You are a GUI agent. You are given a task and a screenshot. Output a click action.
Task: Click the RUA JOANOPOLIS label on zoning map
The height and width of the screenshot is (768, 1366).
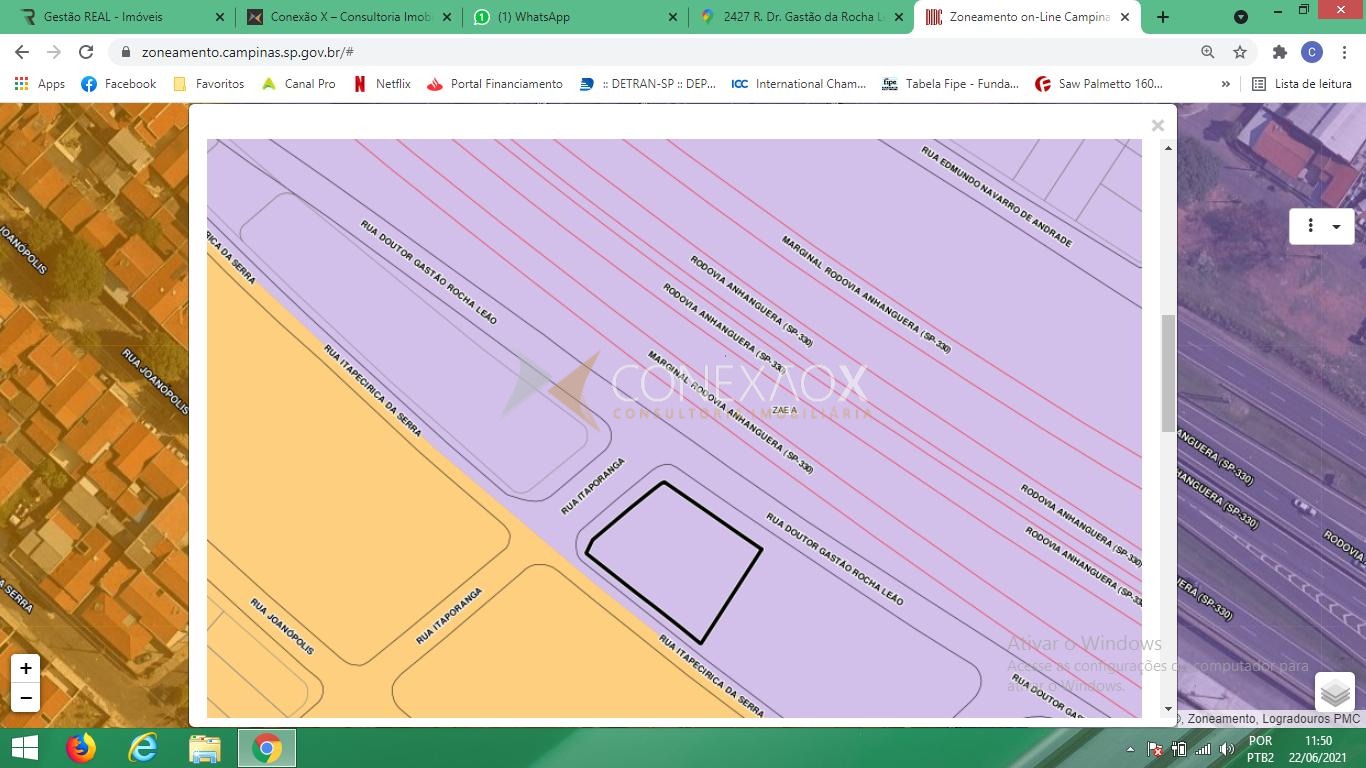(x=282, y=627)
